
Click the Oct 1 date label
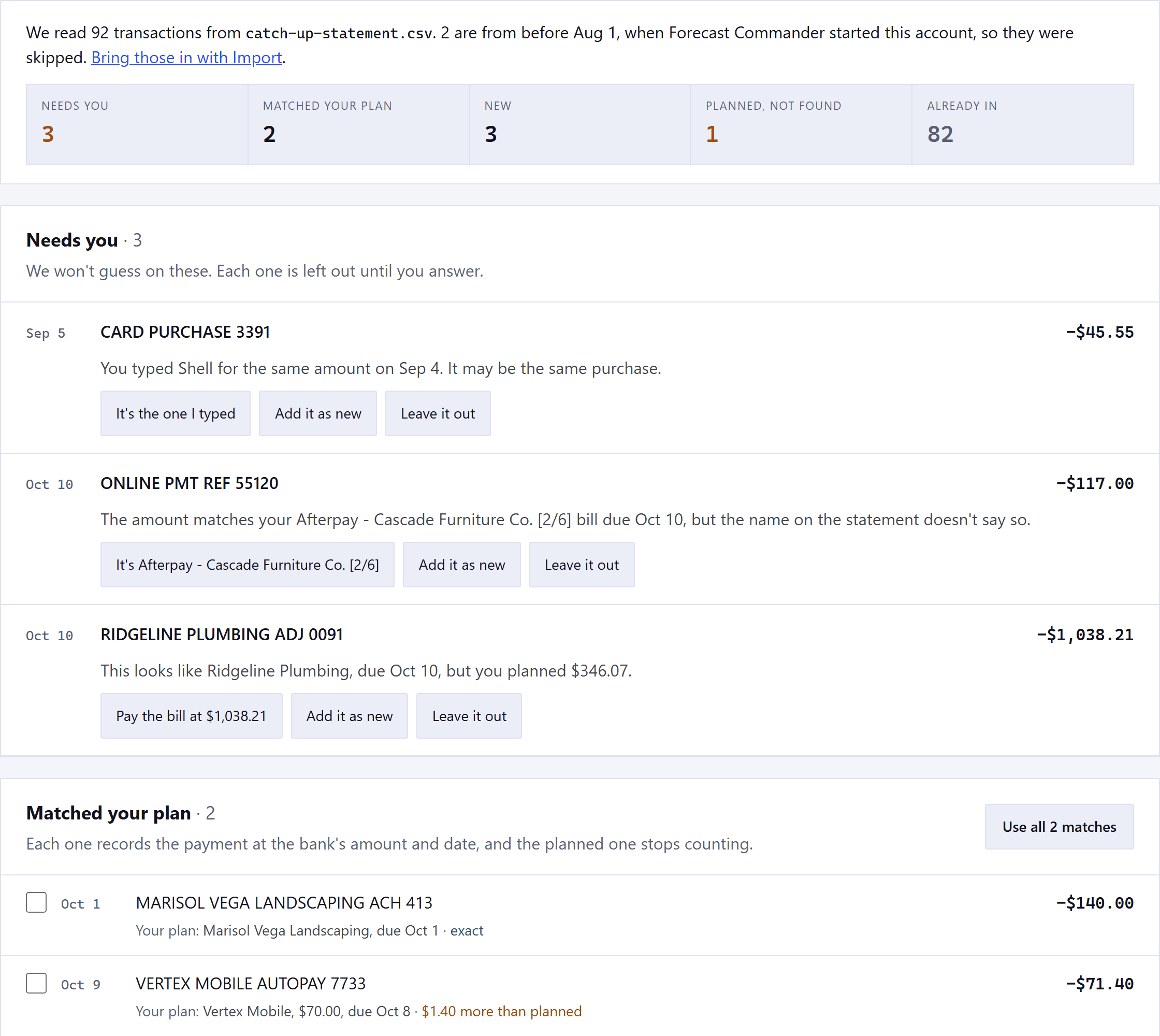81,904
